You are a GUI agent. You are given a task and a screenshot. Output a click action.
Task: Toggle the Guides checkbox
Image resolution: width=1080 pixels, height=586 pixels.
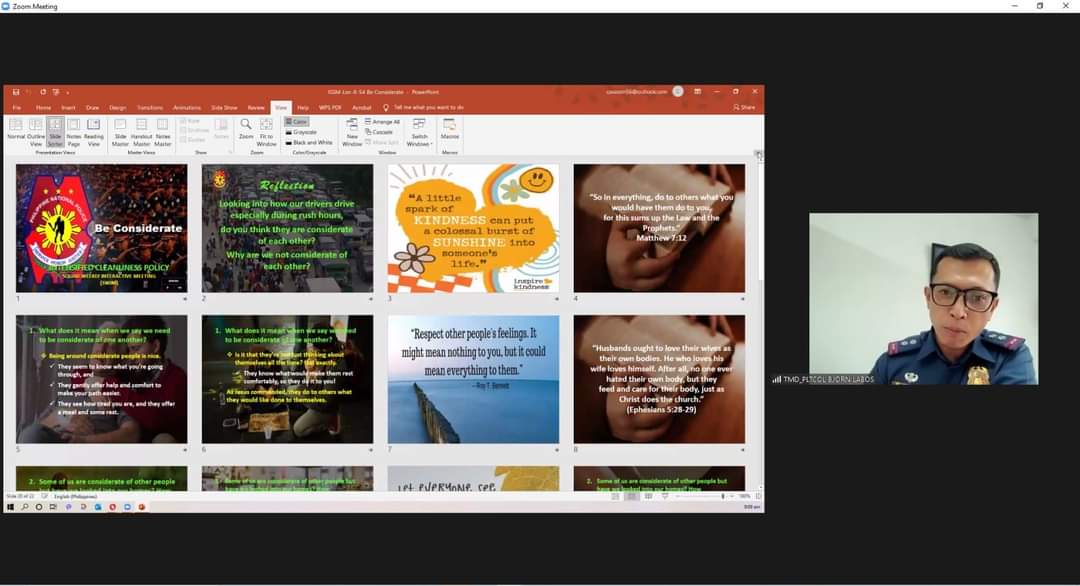tap(193, 139)
